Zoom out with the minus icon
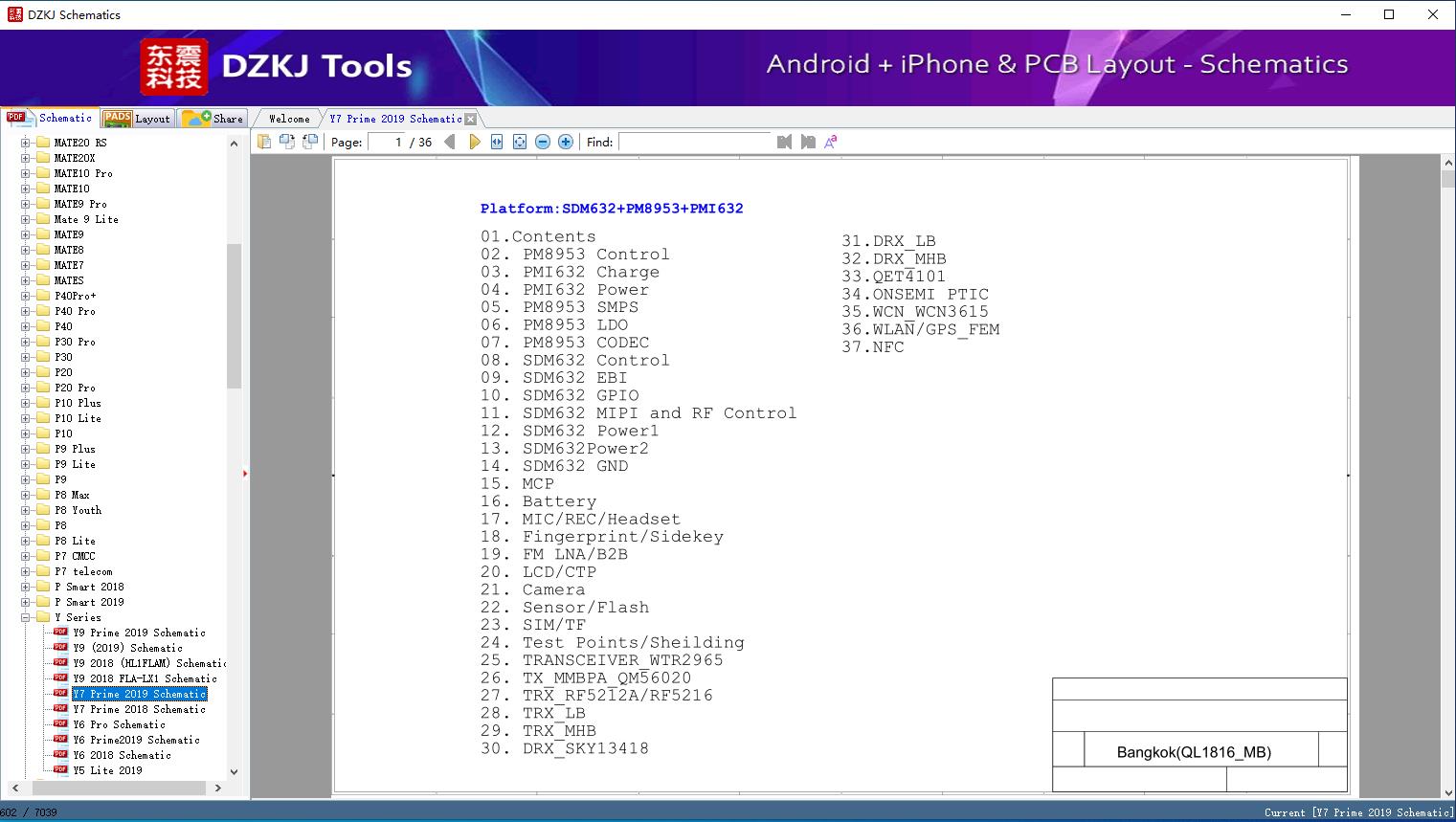The width and height of the screenshot is (1456, 822). [543, 142]
